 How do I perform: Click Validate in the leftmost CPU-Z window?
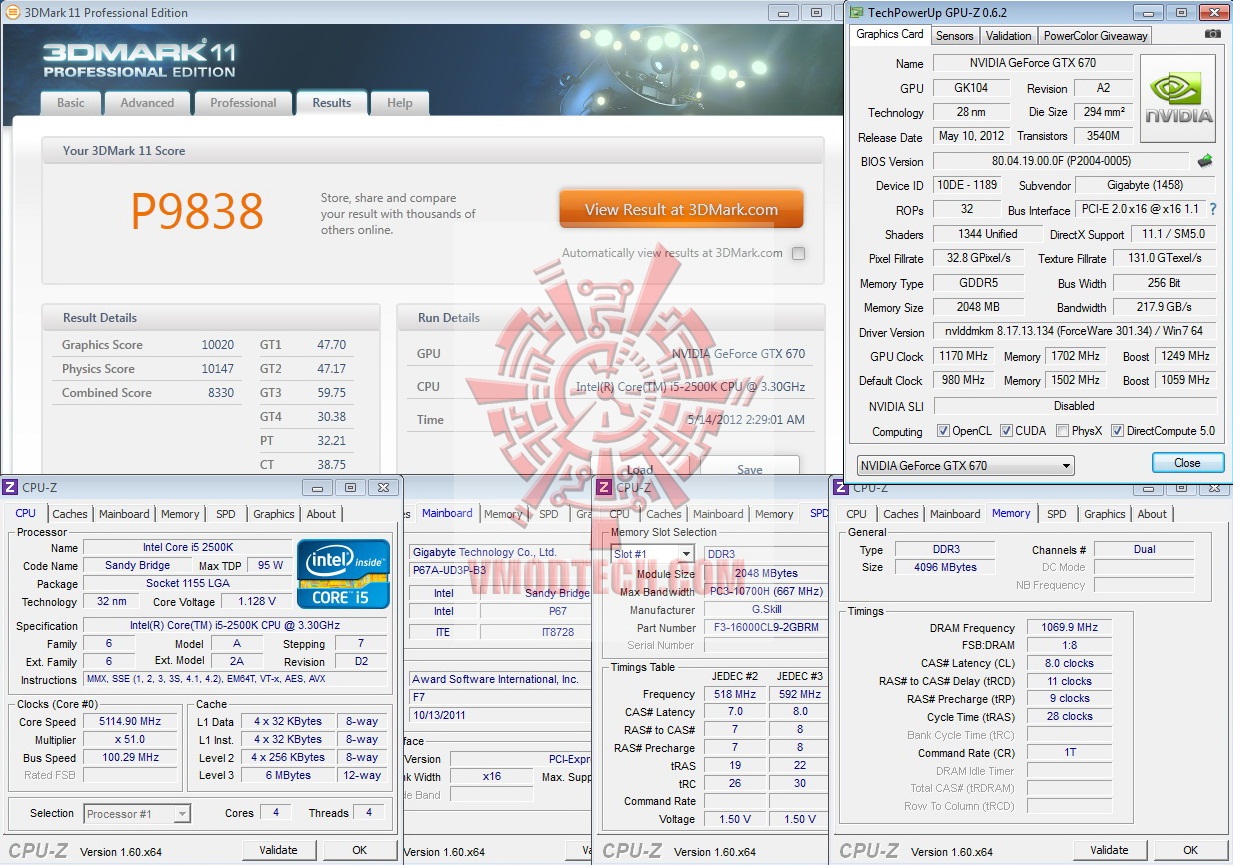point(278,850)
